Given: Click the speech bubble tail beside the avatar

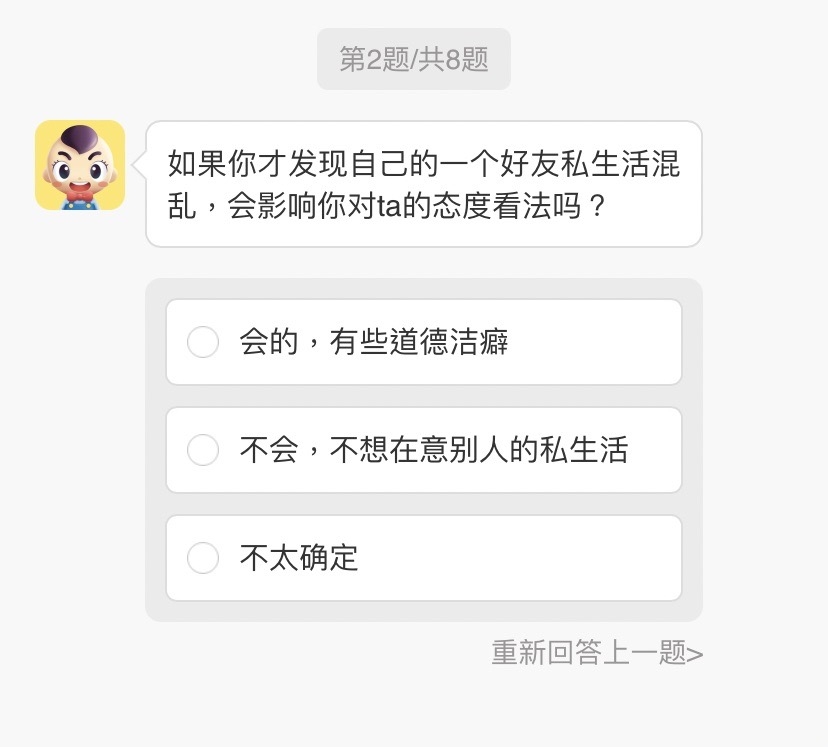Looking at the screenshot, I should [x=141, y=164].
